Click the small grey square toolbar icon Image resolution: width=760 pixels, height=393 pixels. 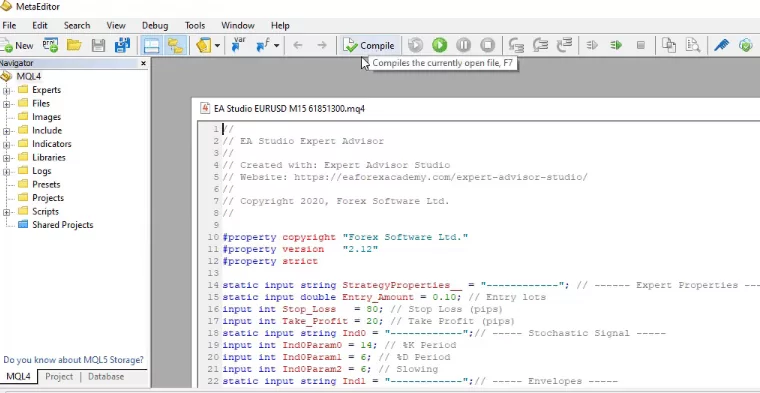(640, 46)
